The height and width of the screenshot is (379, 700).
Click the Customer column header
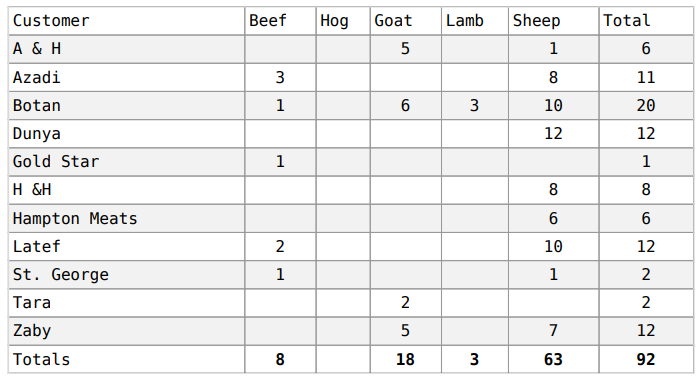[126, 21]
